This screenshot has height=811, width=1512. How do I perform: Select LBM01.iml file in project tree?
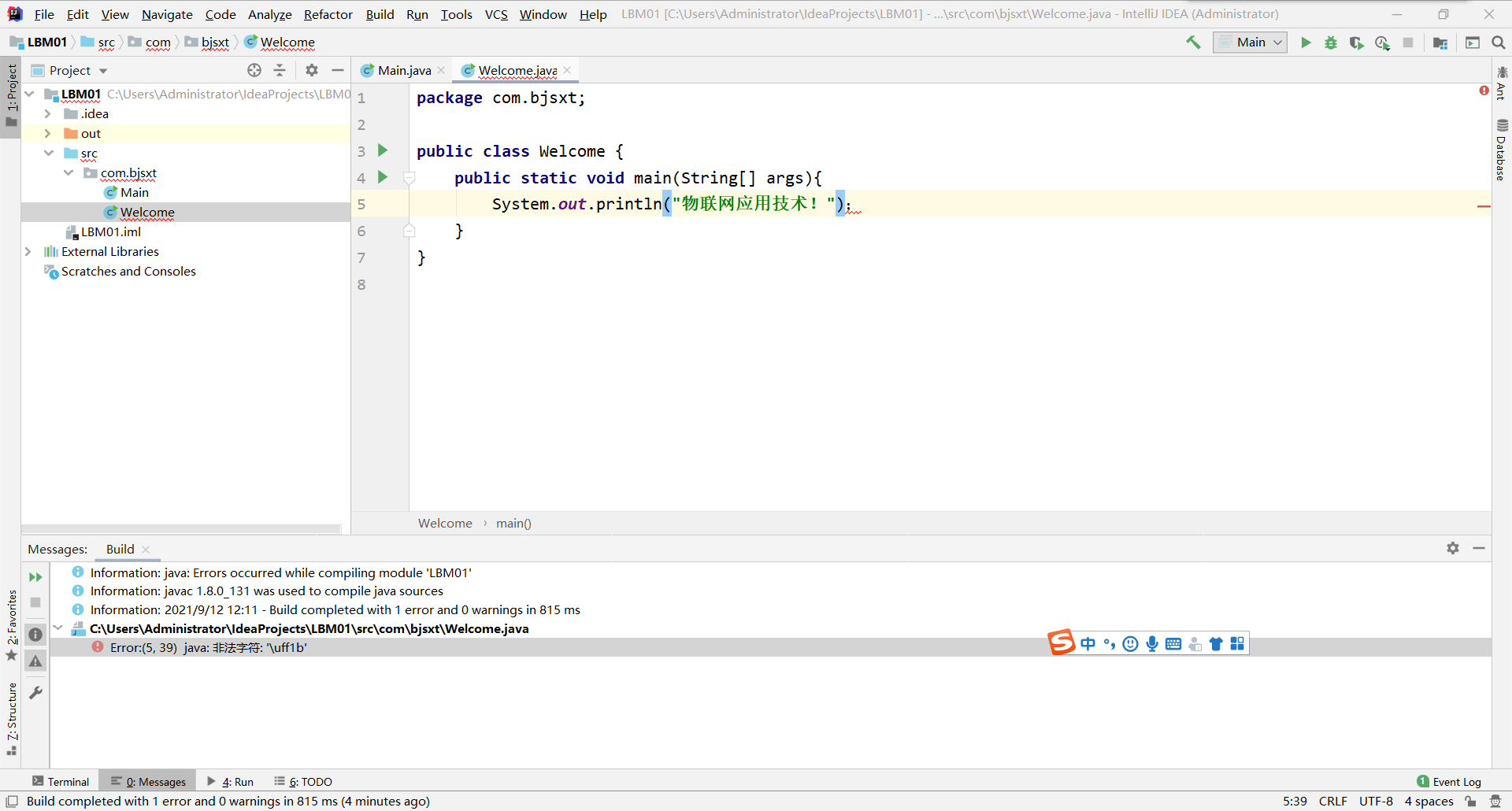(111, 232)
